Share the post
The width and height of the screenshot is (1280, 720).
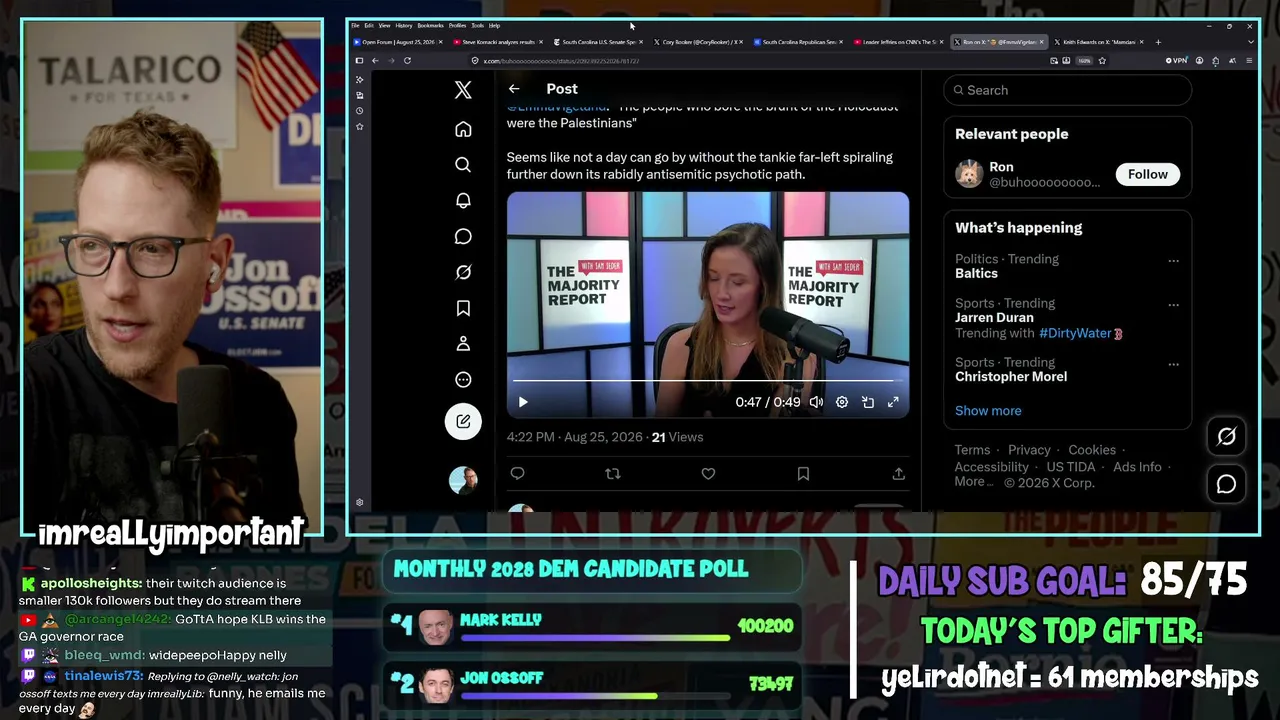[x=898, y=474]
